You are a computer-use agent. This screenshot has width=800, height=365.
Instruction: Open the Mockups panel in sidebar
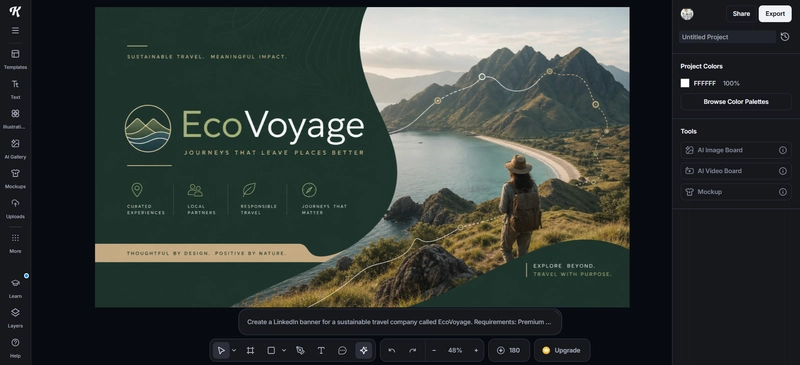tap(15, 178)
